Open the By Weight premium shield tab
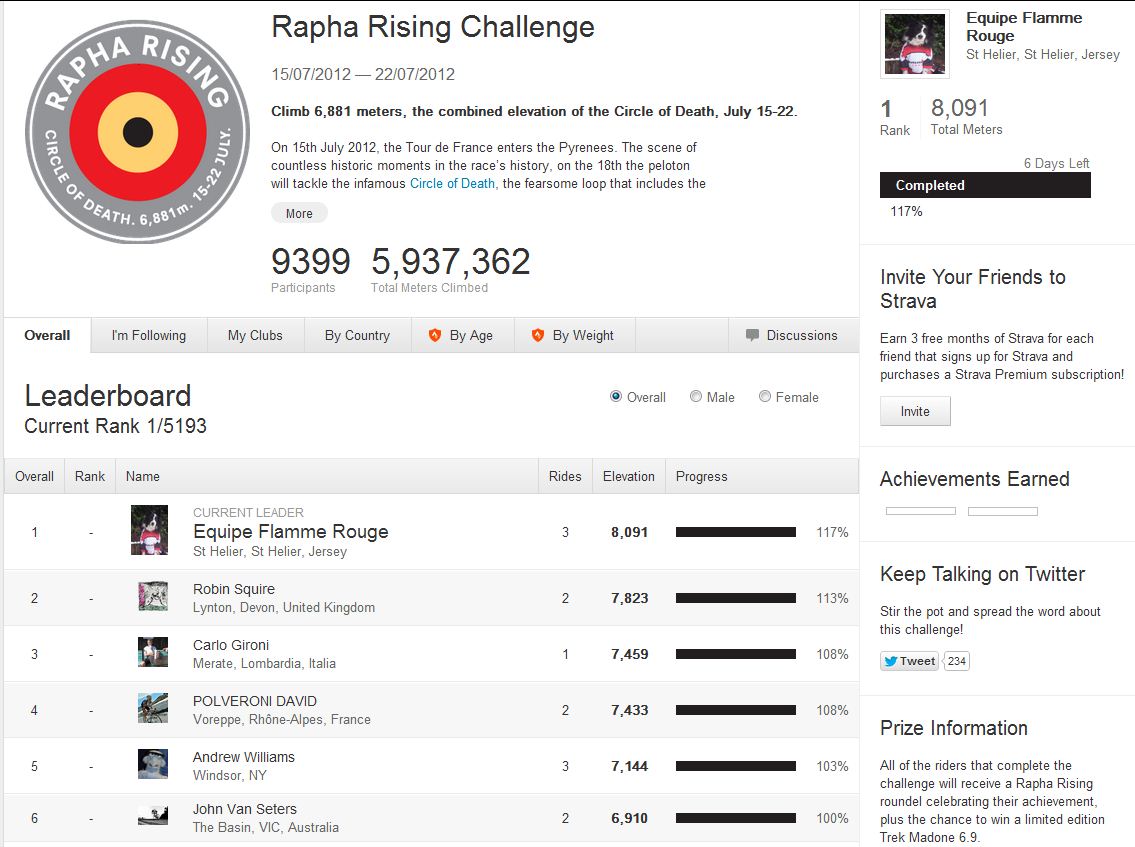Image resolution: width=1135 pixels, height=847 pixels. 574,335
